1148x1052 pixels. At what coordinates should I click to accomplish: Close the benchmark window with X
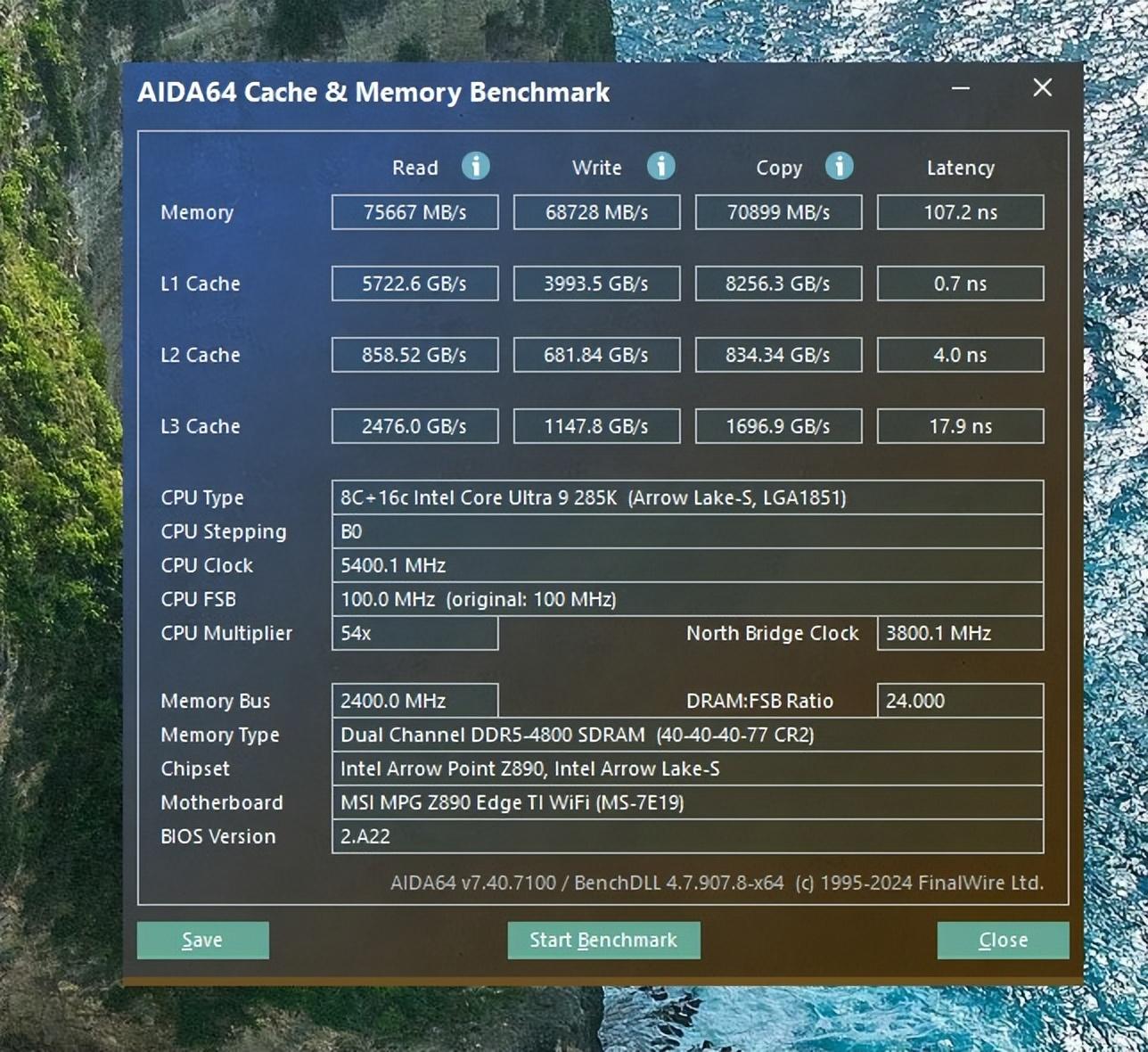[1043, 87]
